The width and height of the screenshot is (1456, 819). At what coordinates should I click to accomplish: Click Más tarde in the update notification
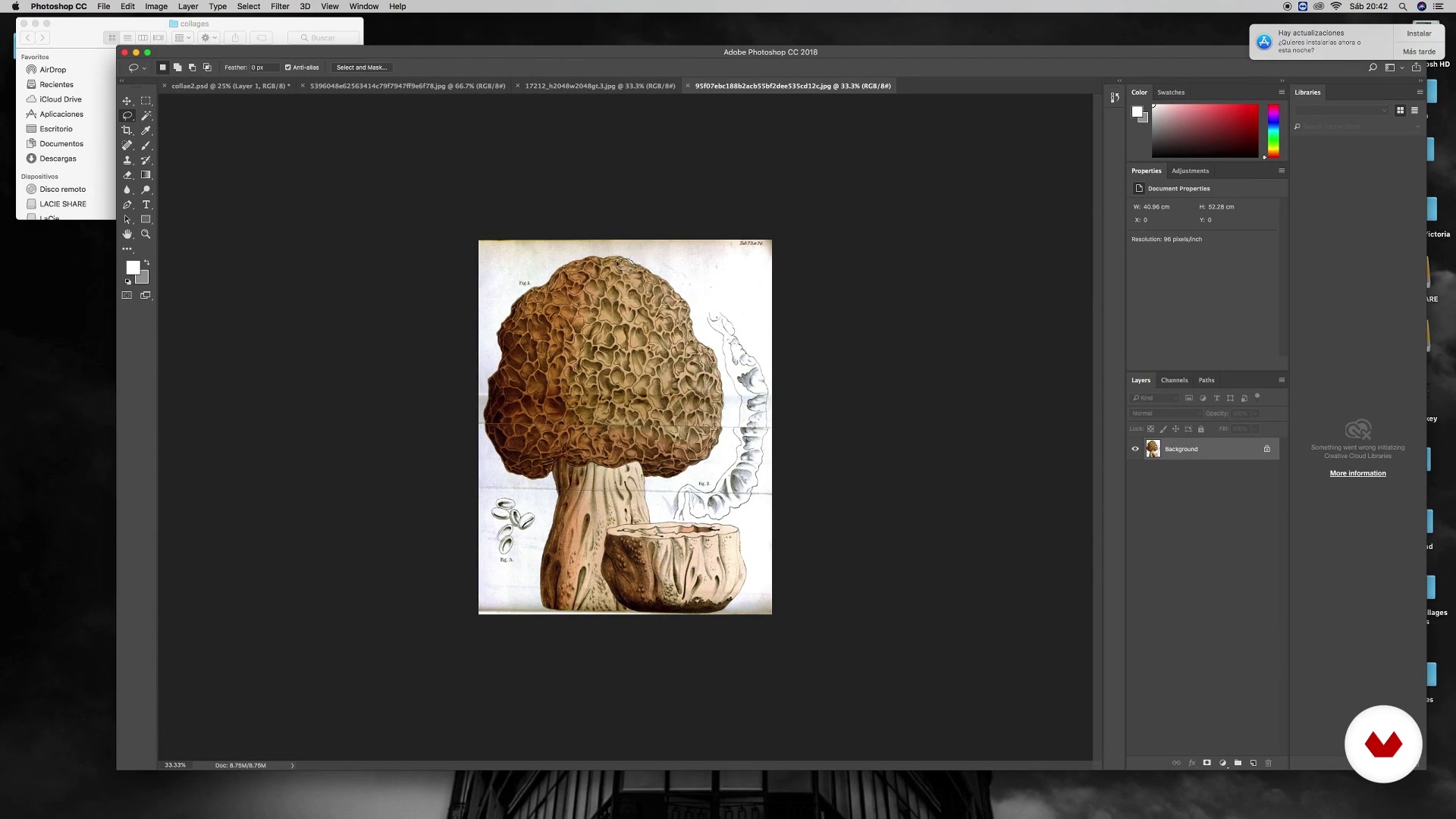1419,52
